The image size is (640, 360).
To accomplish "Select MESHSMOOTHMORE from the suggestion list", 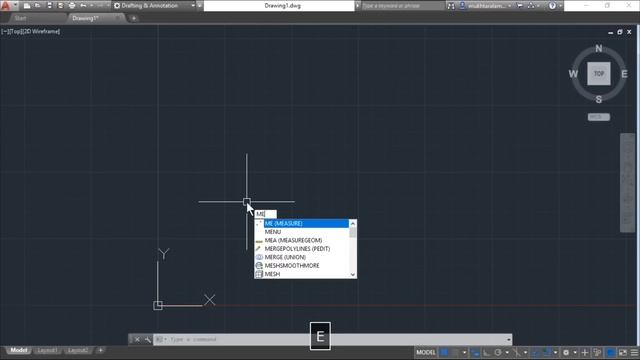I will (x=302, y=265).
